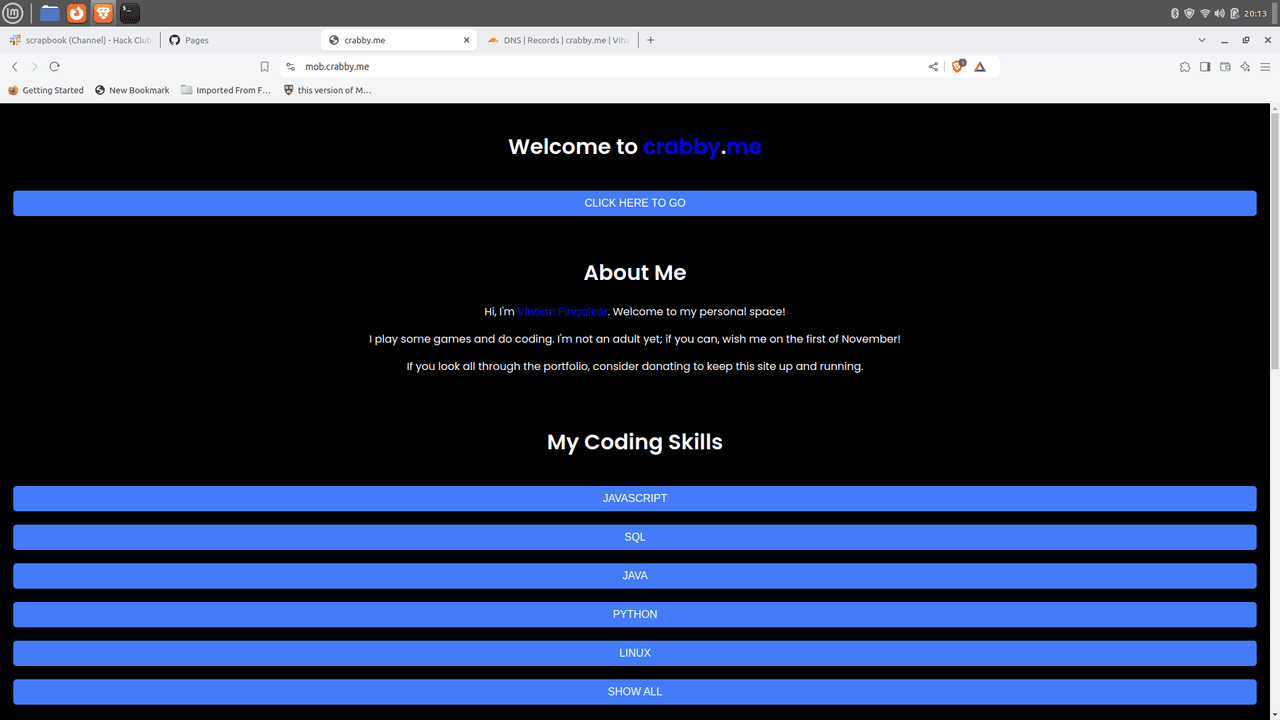Click the address bar URL field
The height and width of the screenshot is (720, 1280).
point(600,67)
